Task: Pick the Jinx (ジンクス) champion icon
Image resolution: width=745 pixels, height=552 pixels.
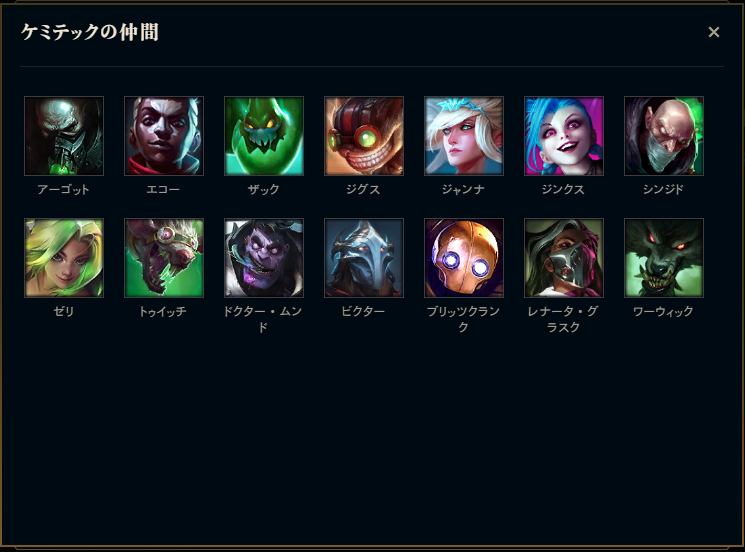Action: click(x=564, y=136)
